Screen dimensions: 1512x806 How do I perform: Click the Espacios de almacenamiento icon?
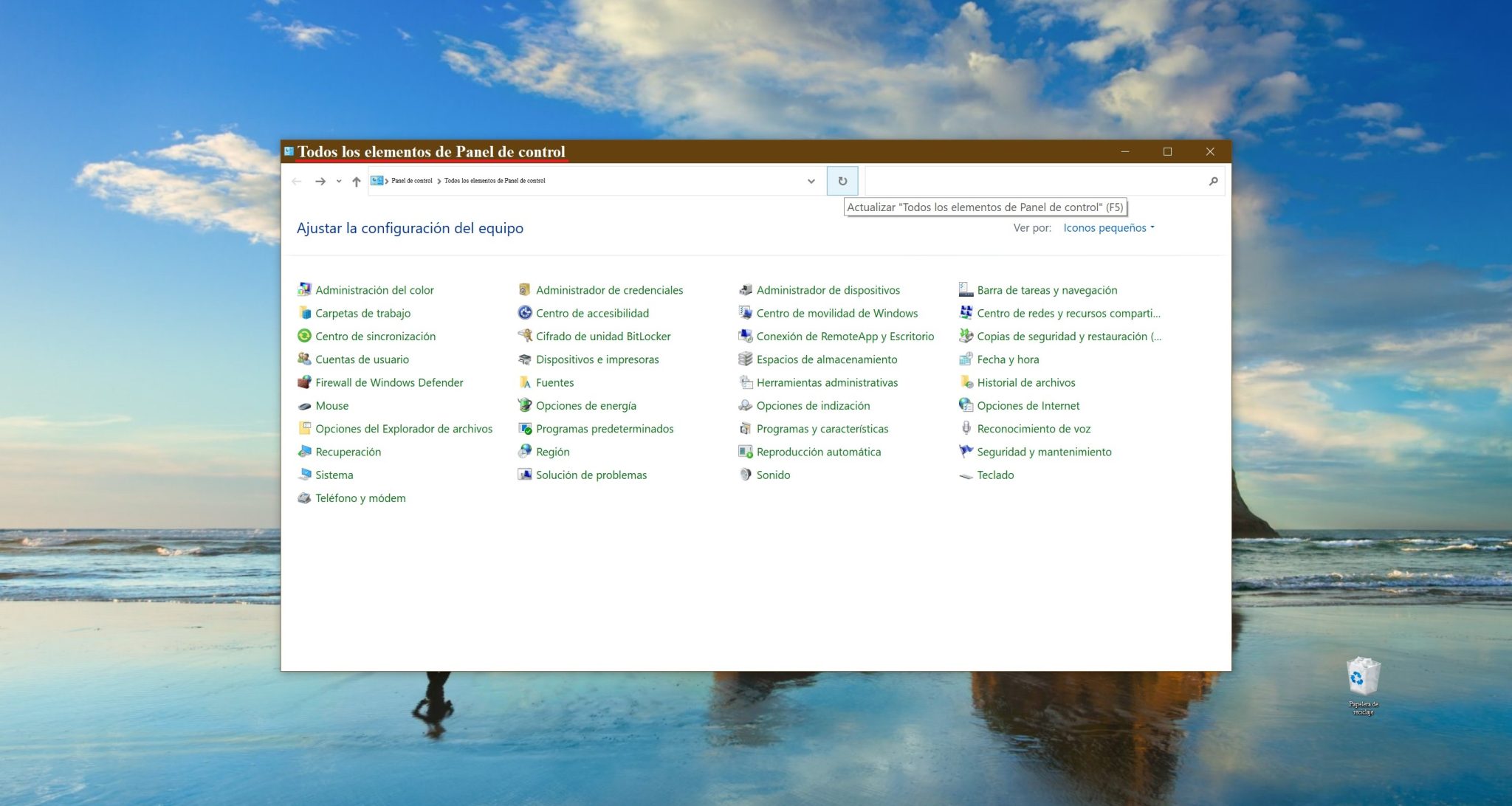(x=746, y=359)
